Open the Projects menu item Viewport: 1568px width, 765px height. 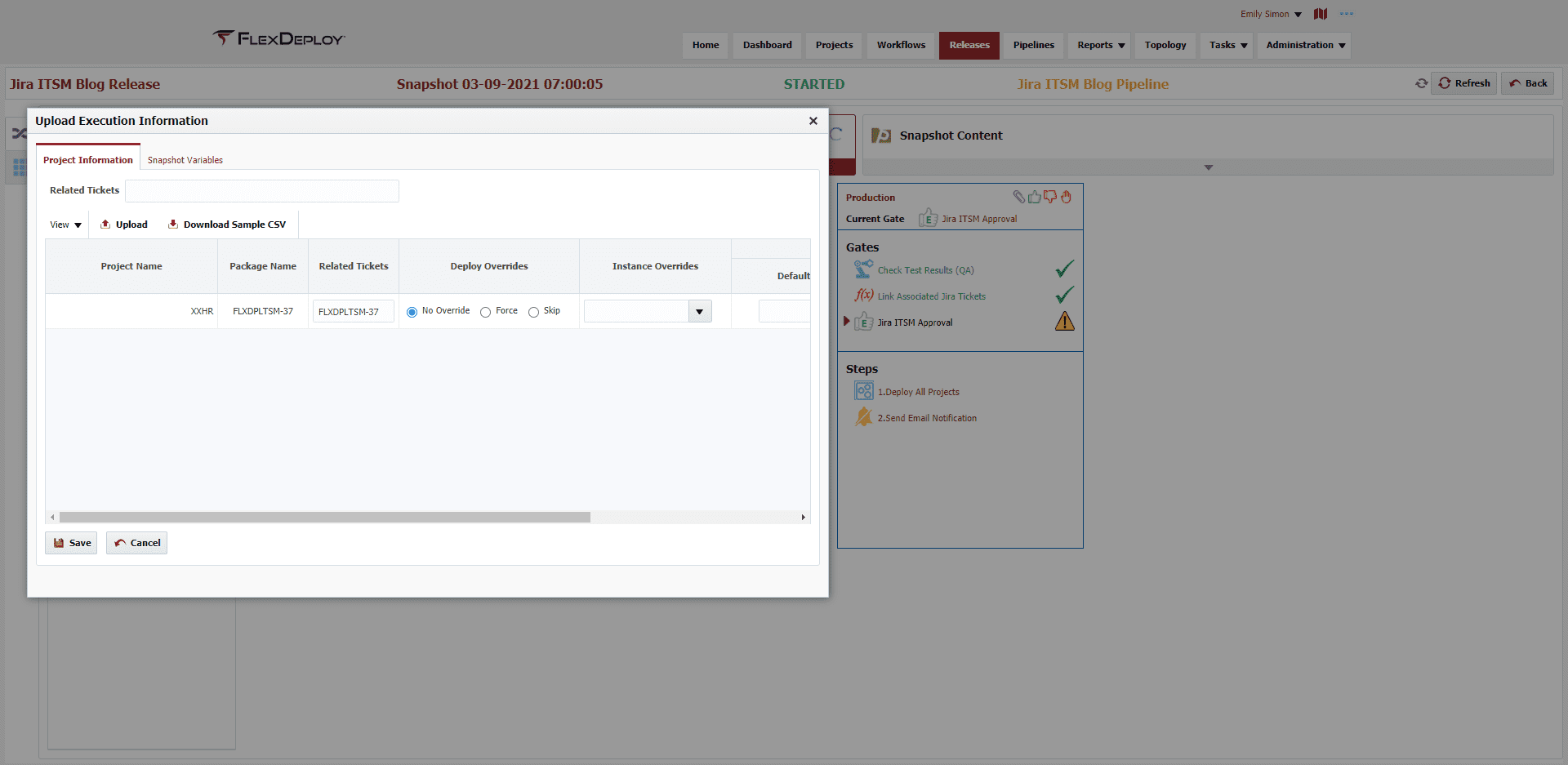tap(834, 46)
